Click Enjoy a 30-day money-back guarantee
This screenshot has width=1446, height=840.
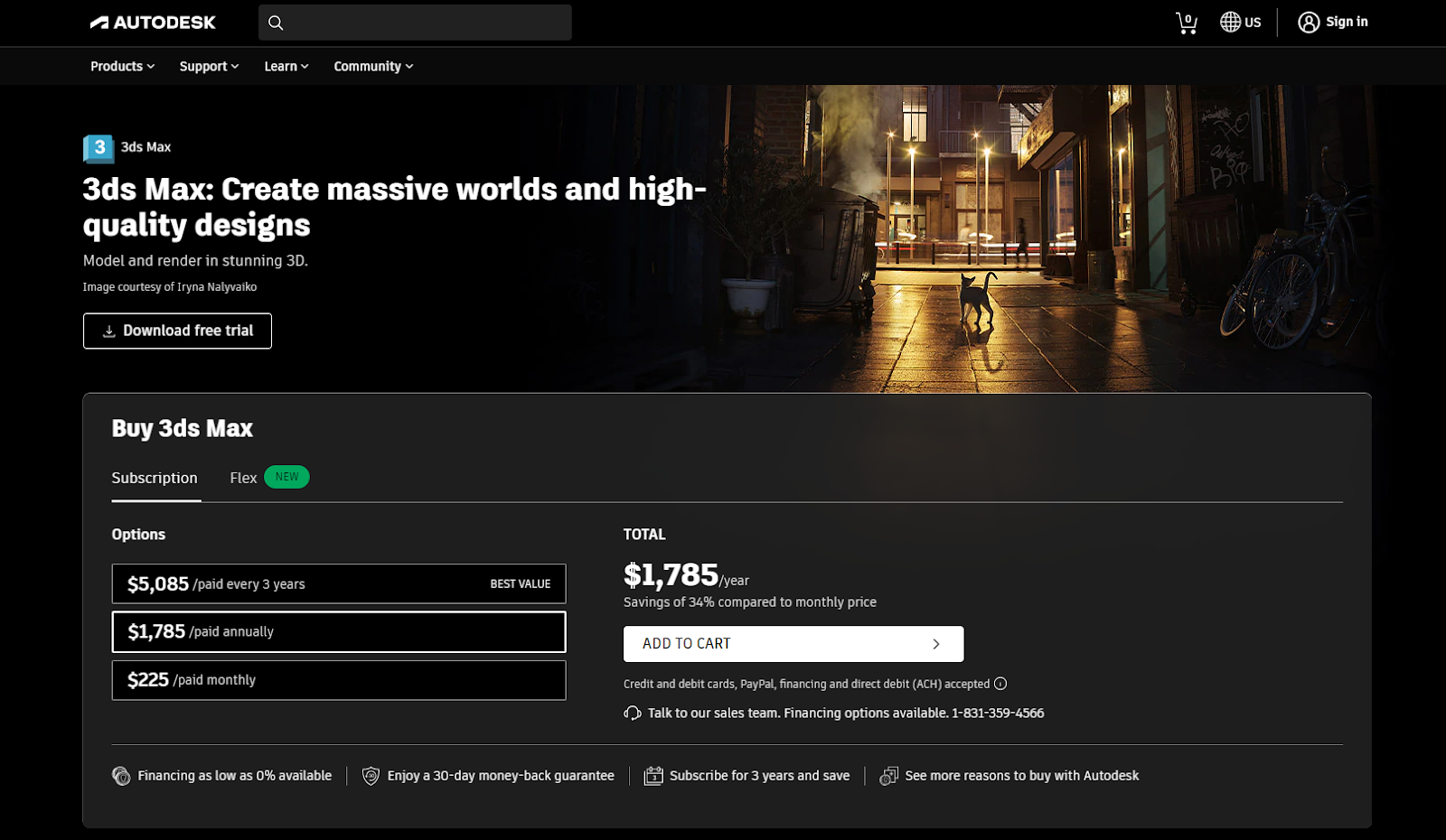click(x=501, y=776)
